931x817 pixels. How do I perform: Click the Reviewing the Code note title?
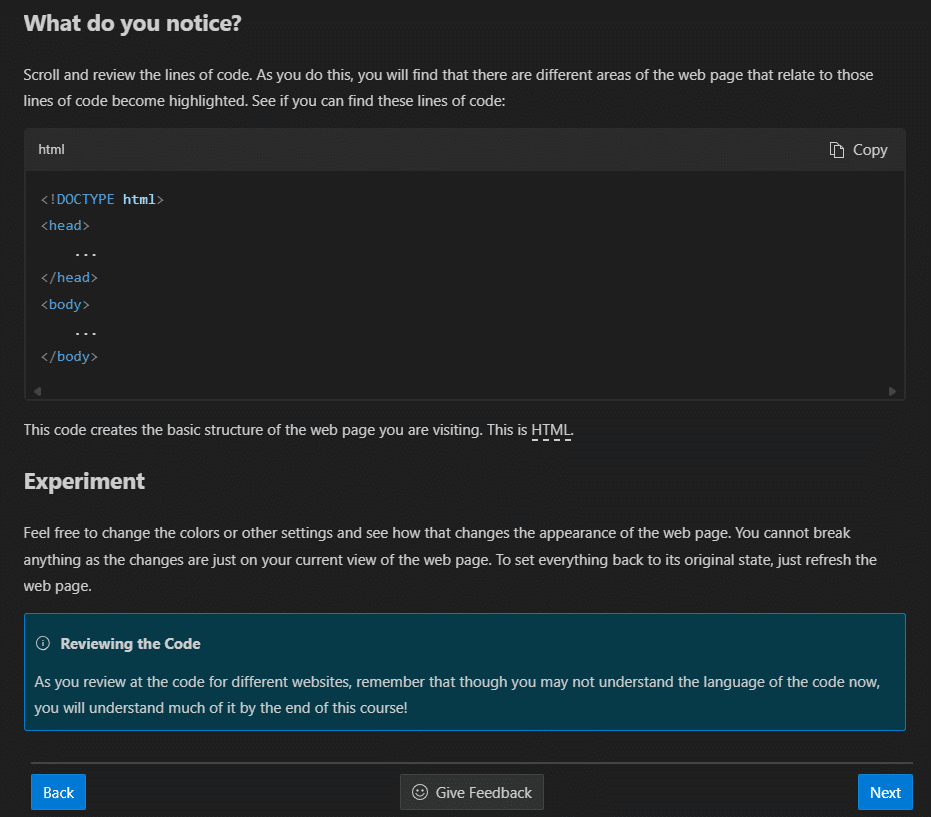(x=130, y=644)
